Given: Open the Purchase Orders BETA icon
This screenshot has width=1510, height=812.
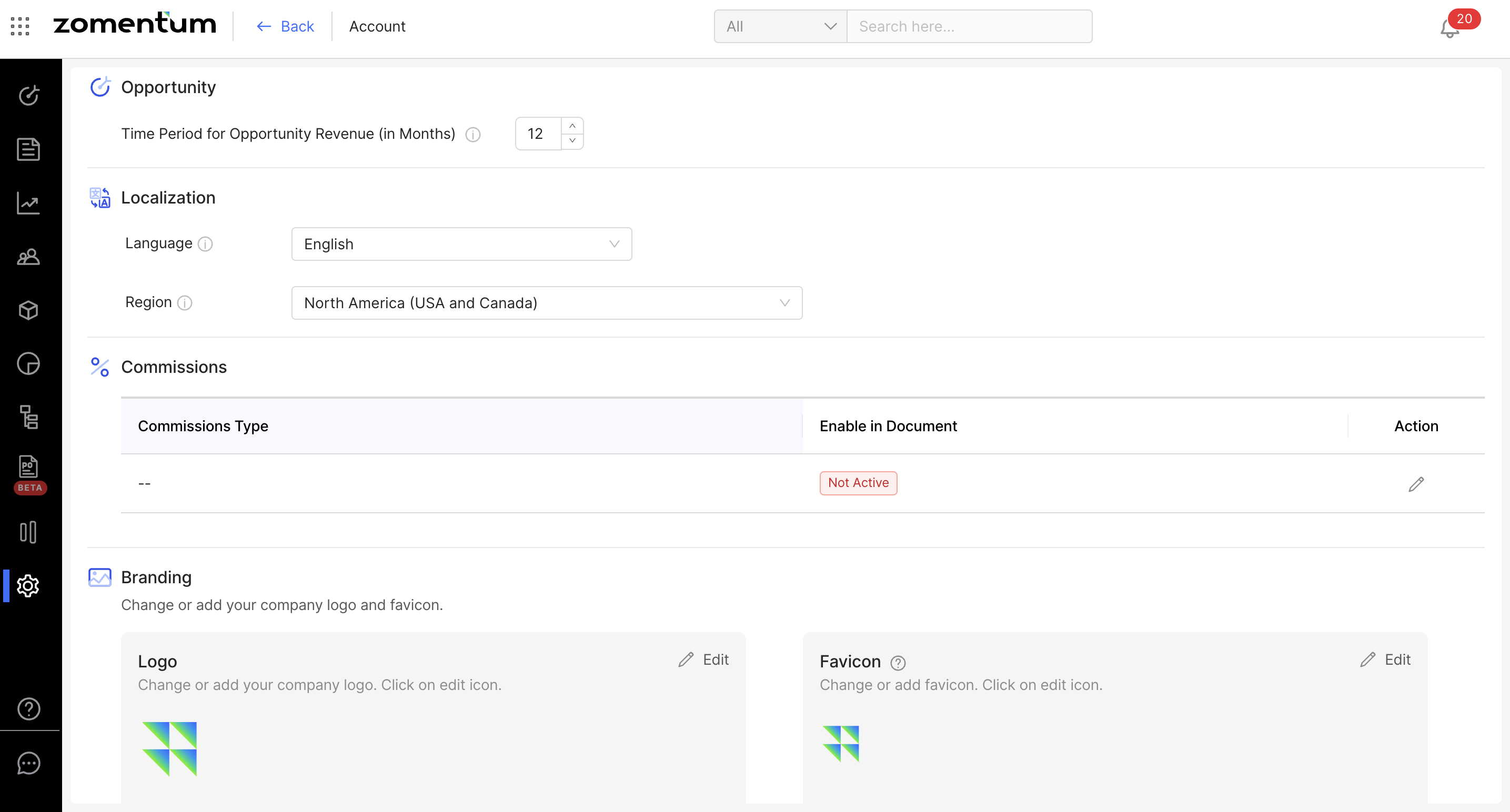Looking at the screenshot, I should click(28, 468).
